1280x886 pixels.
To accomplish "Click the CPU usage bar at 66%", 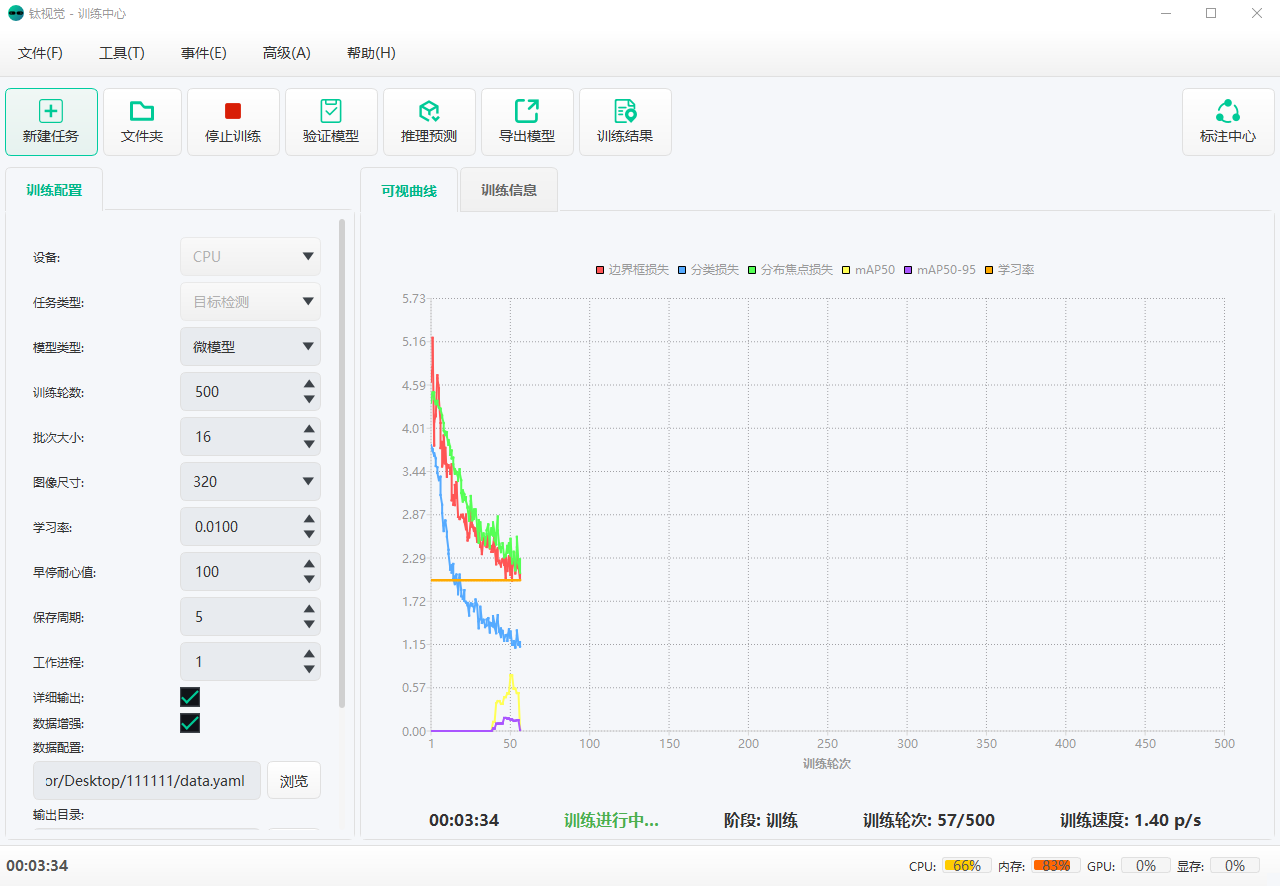I will coord(967,866).
